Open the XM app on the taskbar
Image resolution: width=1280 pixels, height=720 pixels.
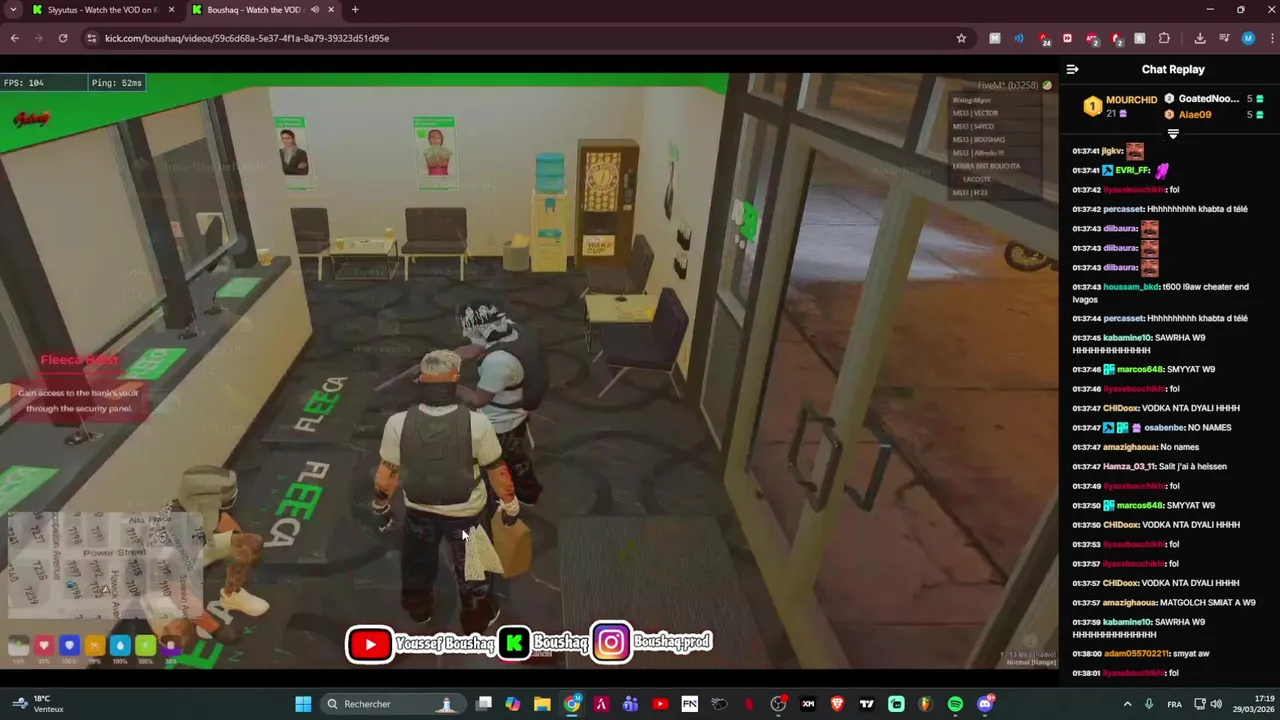tap(808, 704)
